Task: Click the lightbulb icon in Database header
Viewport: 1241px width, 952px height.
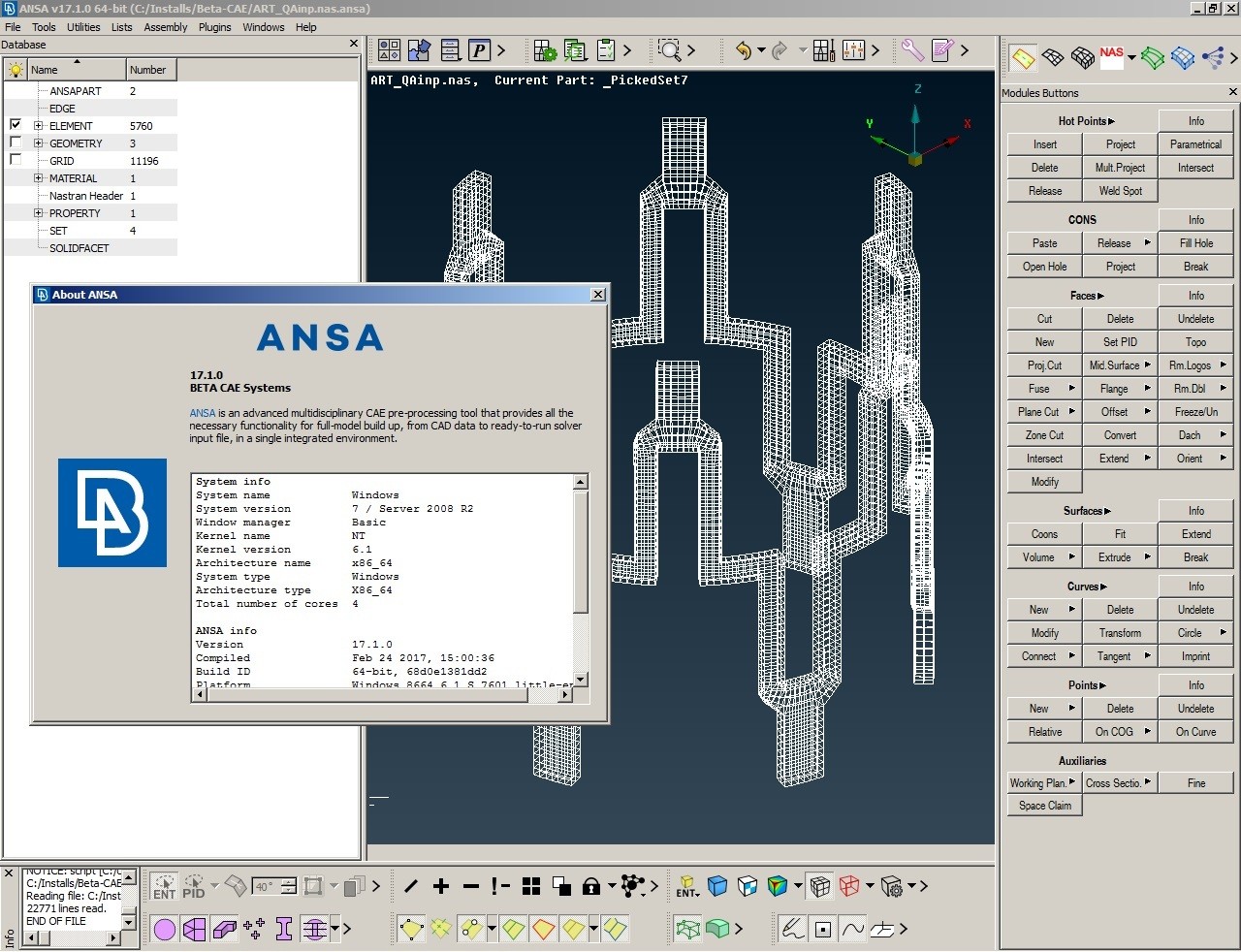Action: point(16,70)
